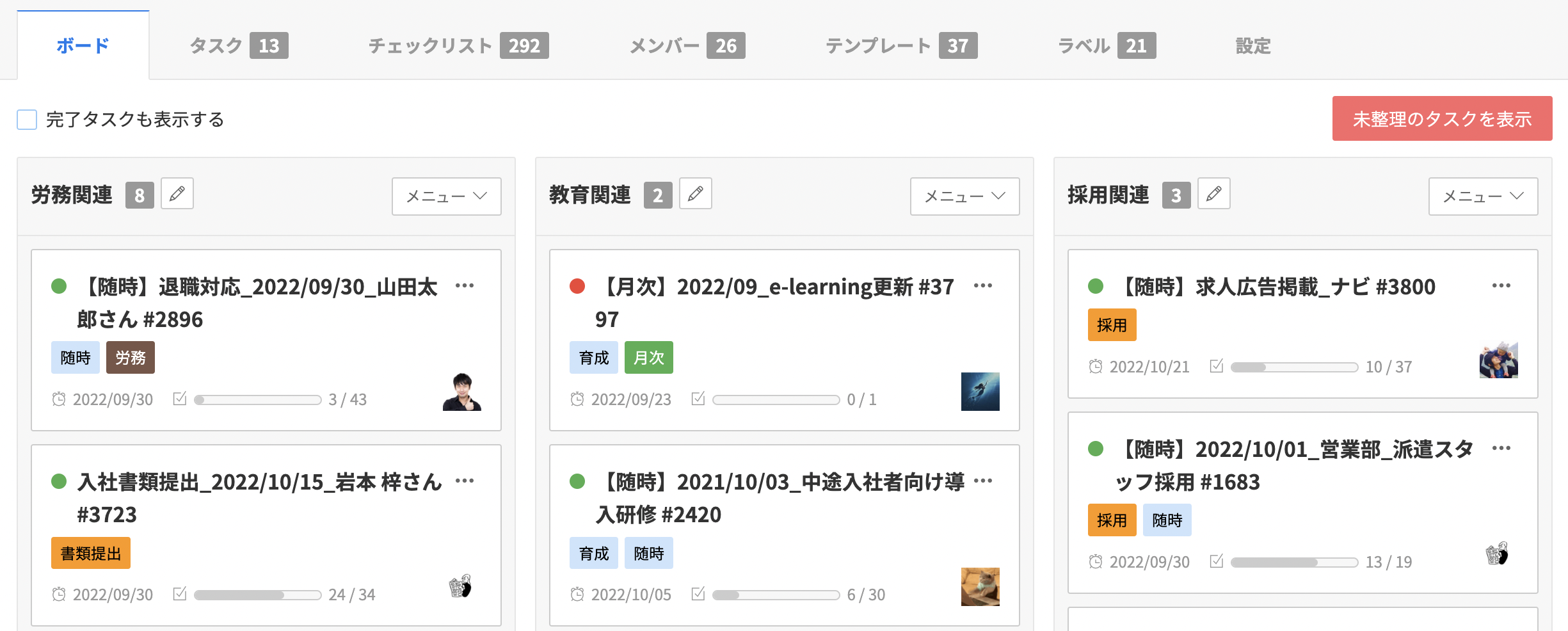Open the three-dot menu on e-learning更新 card

point(983,286)
